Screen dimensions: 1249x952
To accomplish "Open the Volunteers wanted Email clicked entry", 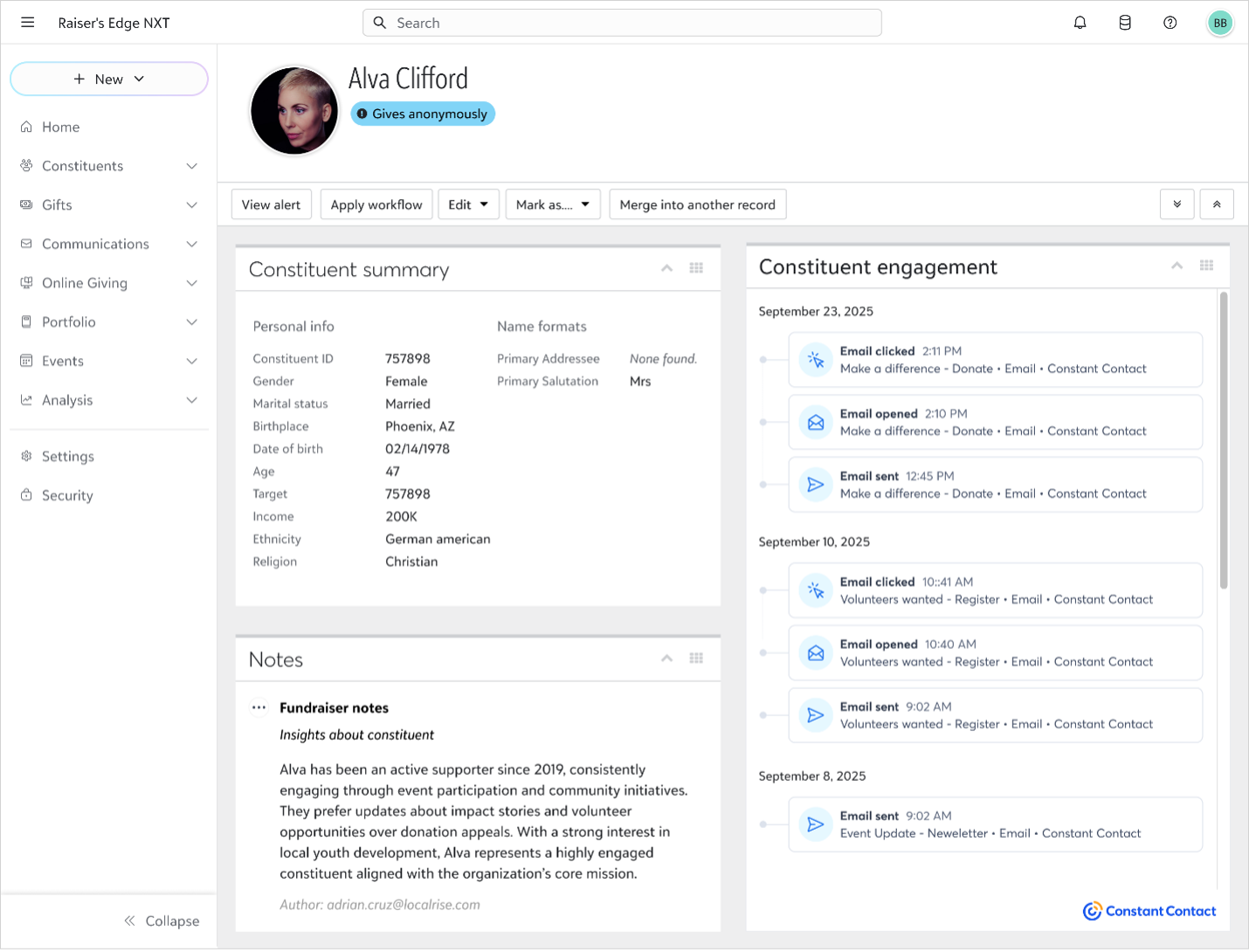I will coord(995,590).
